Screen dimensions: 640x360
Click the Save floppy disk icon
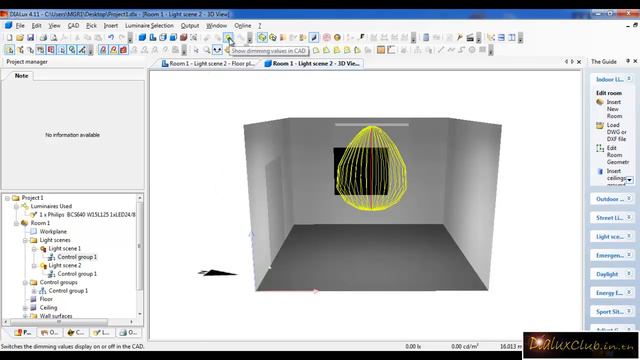click(x=30, y=38)
